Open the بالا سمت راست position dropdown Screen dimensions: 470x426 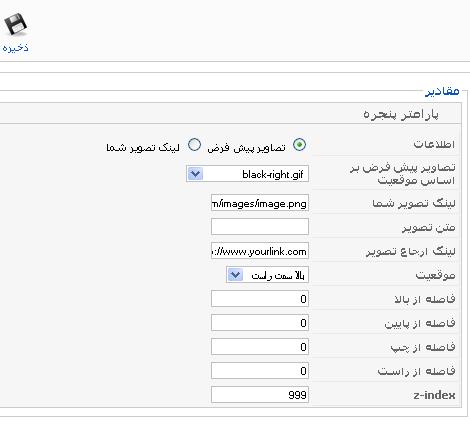(x=267, y=275)
